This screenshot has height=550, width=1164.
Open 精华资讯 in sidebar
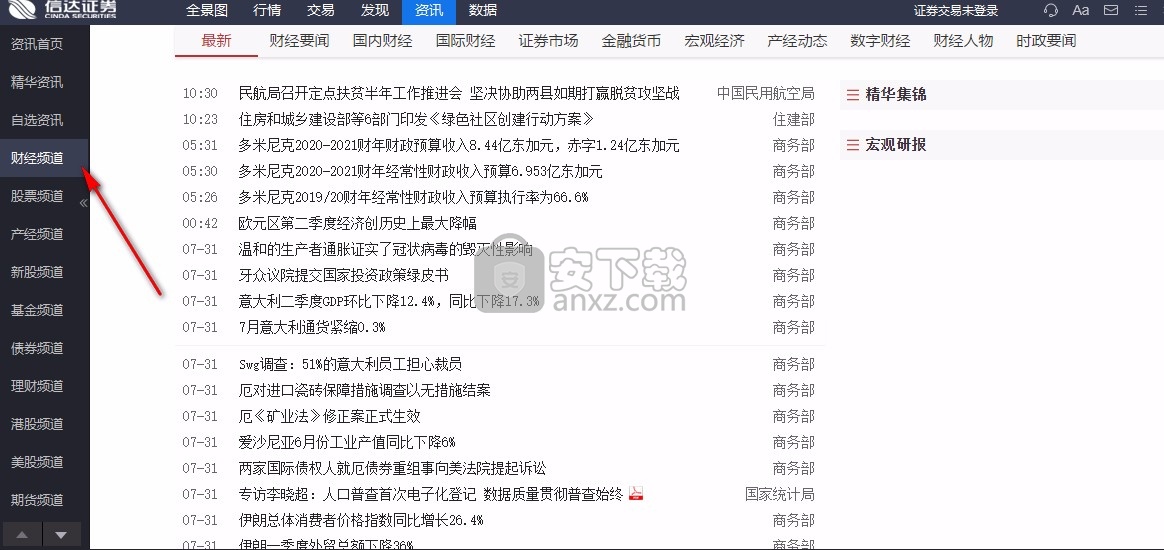37,82
